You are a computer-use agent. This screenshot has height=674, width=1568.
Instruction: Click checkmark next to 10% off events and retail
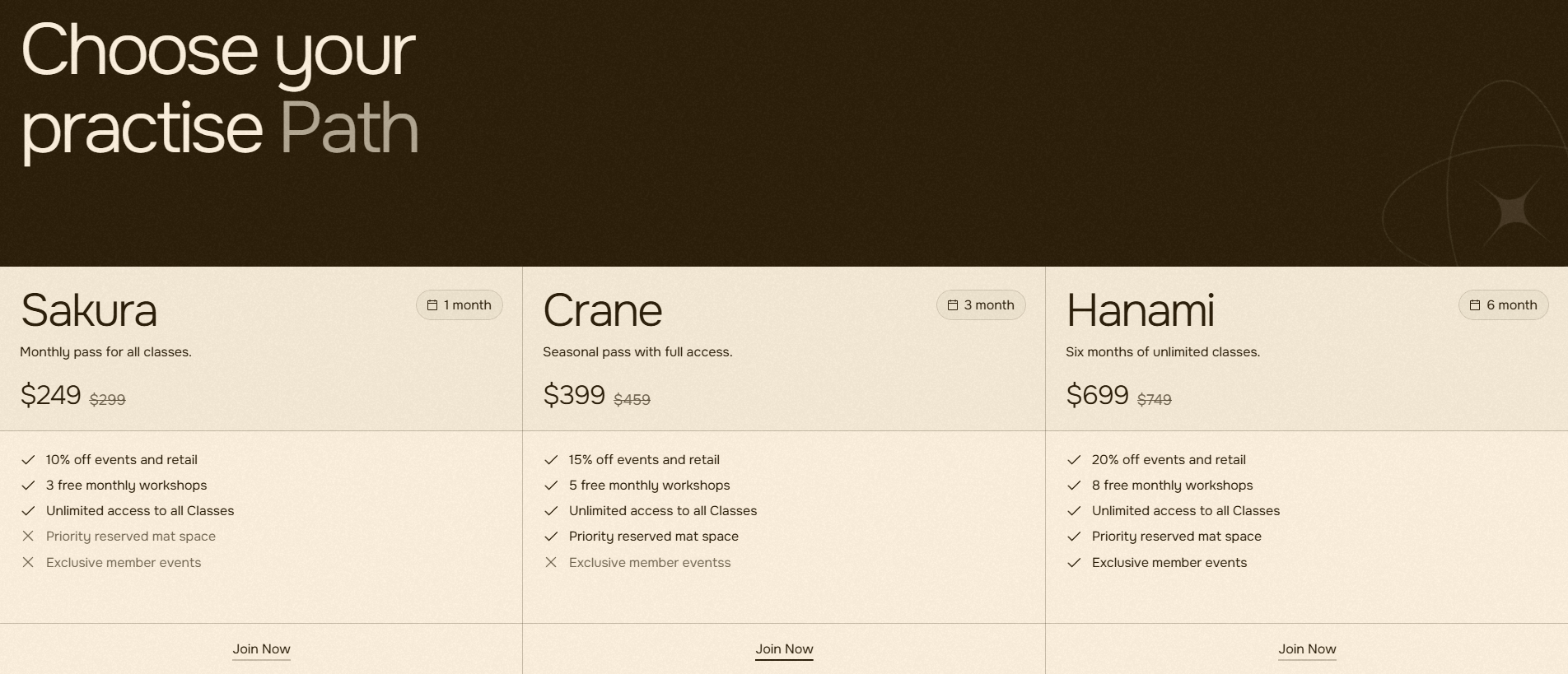coord(28,460)
